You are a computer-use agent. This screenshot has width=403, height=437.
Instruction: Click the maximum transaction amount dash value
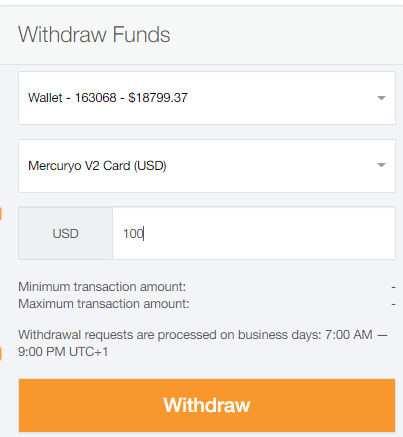(393, 304)
